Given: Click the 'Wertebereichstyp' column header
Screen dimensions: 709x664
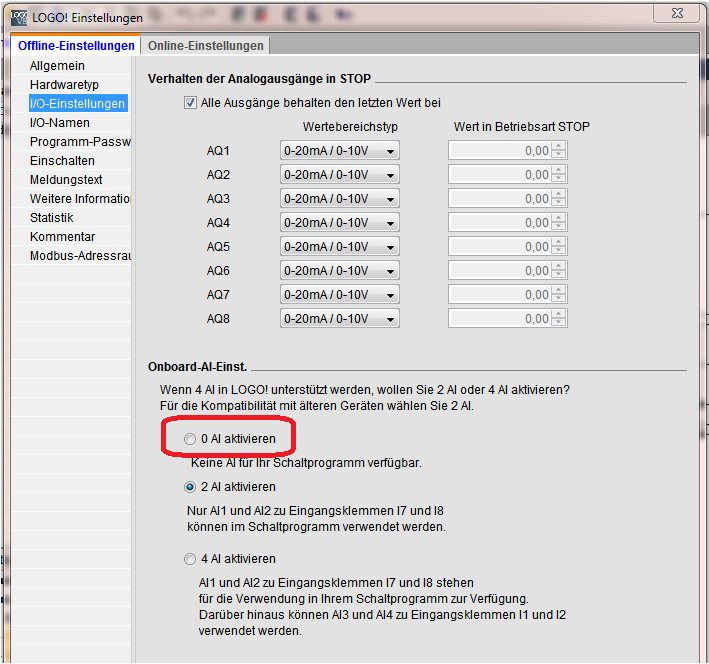Looking at the screenshot, I should click(350, 127).
